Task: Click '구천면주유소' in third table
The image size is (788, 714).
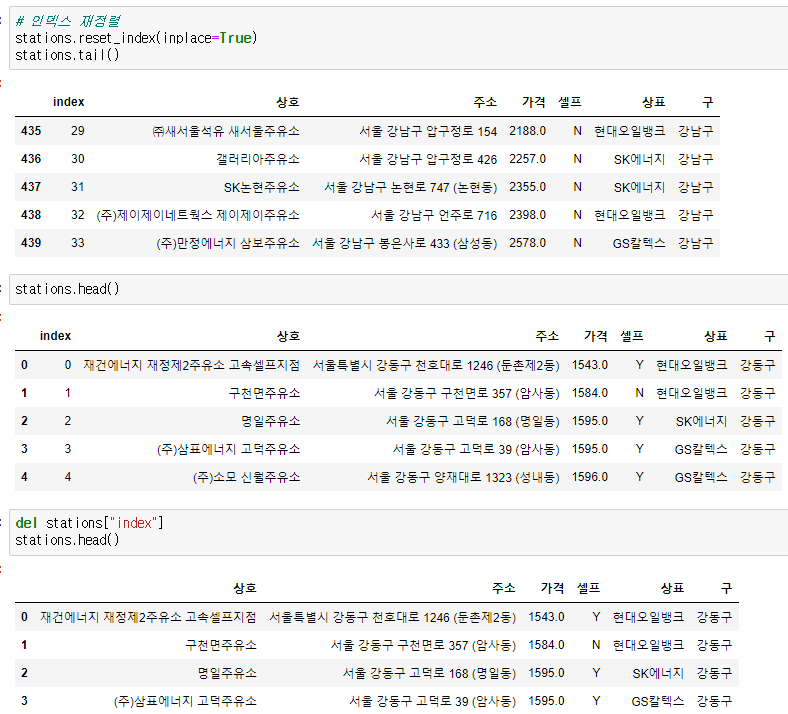Action: click(x=221, y=645)
